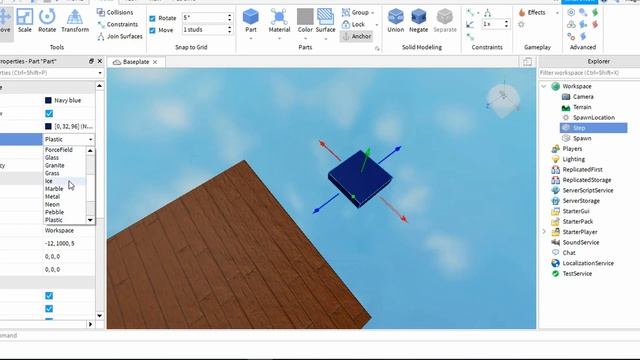This screenshot has width=640, height=360.
Task: Select Camera in Explorer
Action: coord(583,97)
